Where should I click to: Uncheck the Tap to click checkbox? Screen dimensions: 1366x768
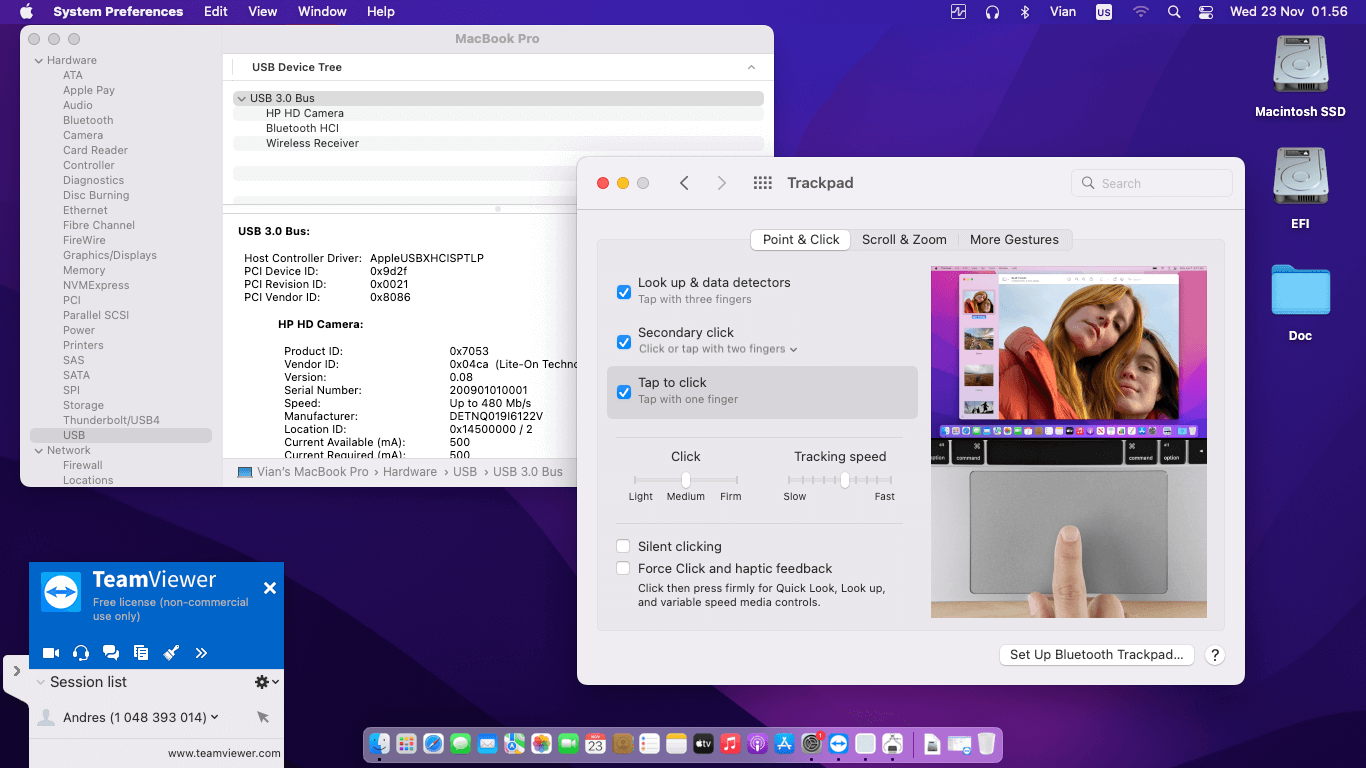click(624, 392)
